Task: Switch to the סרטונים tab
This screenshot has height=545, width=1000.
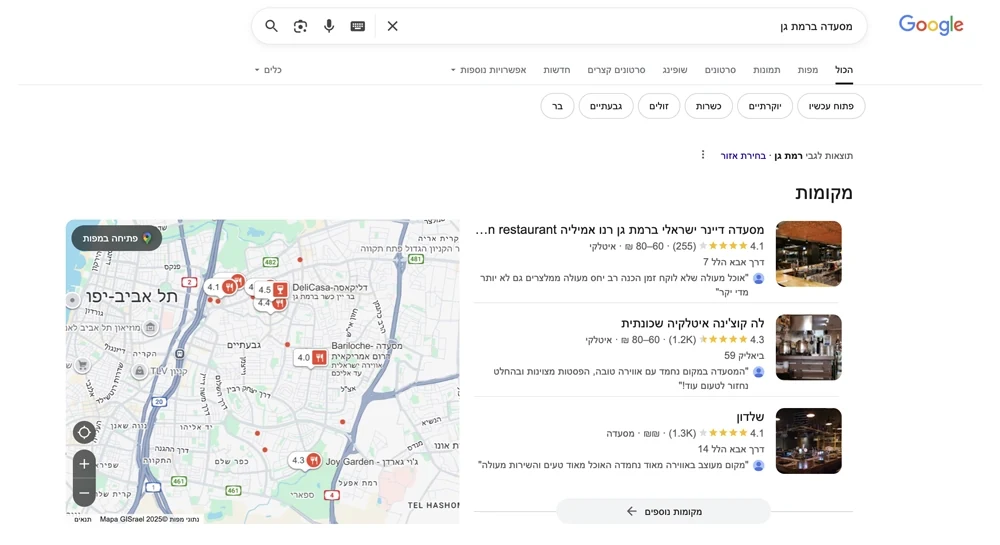Action: tap(720, 69)
